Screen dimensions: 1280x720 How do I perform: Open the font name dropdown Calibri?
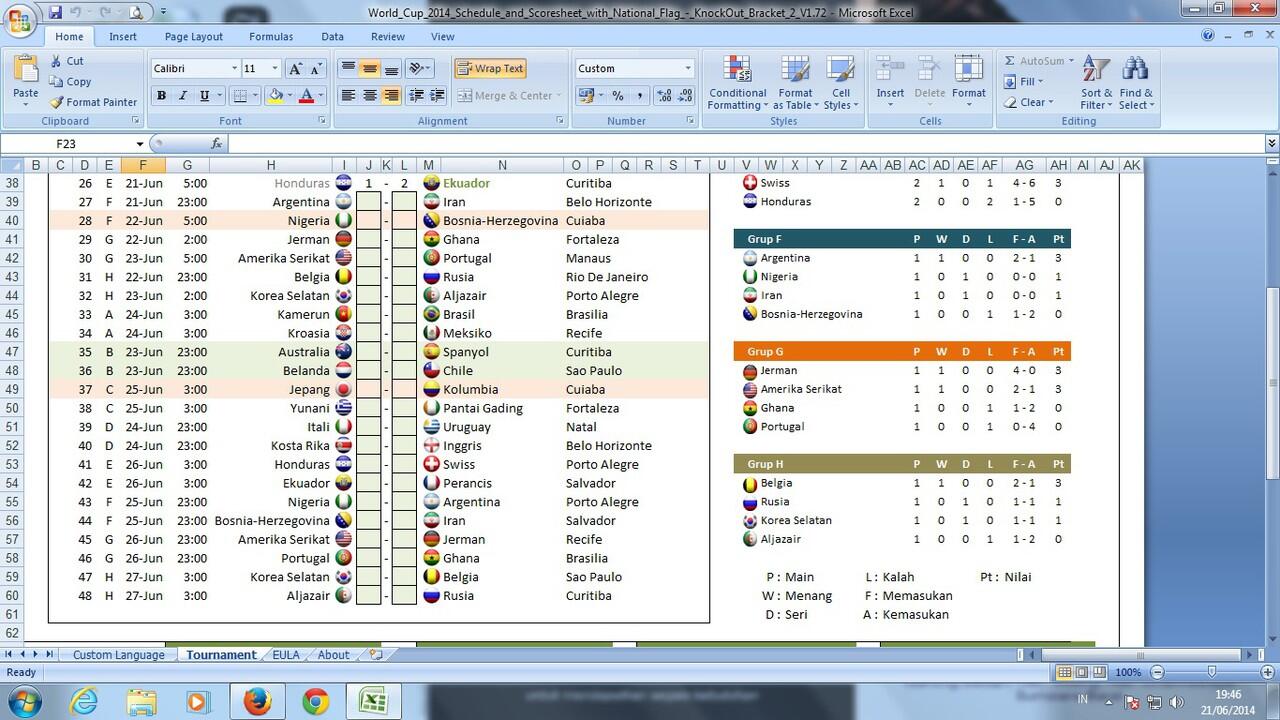coord(234,69)
